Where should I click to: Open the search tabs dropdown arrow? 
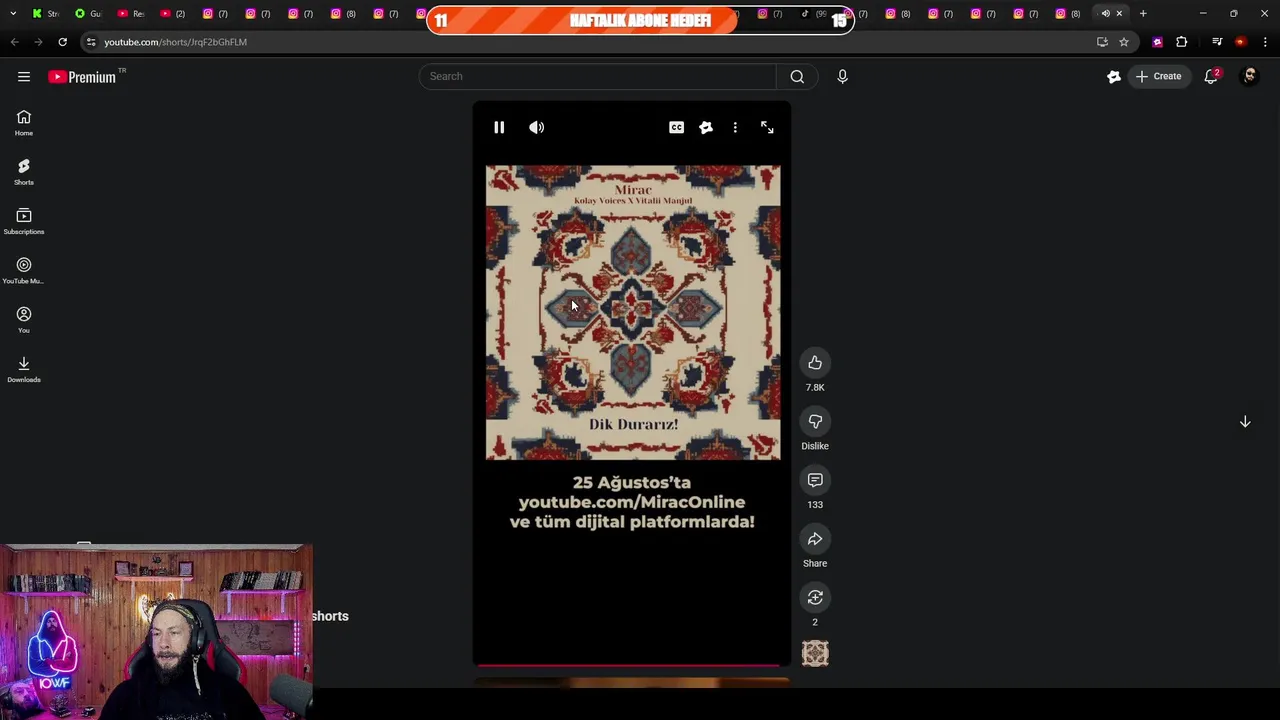tap(13, 13)
